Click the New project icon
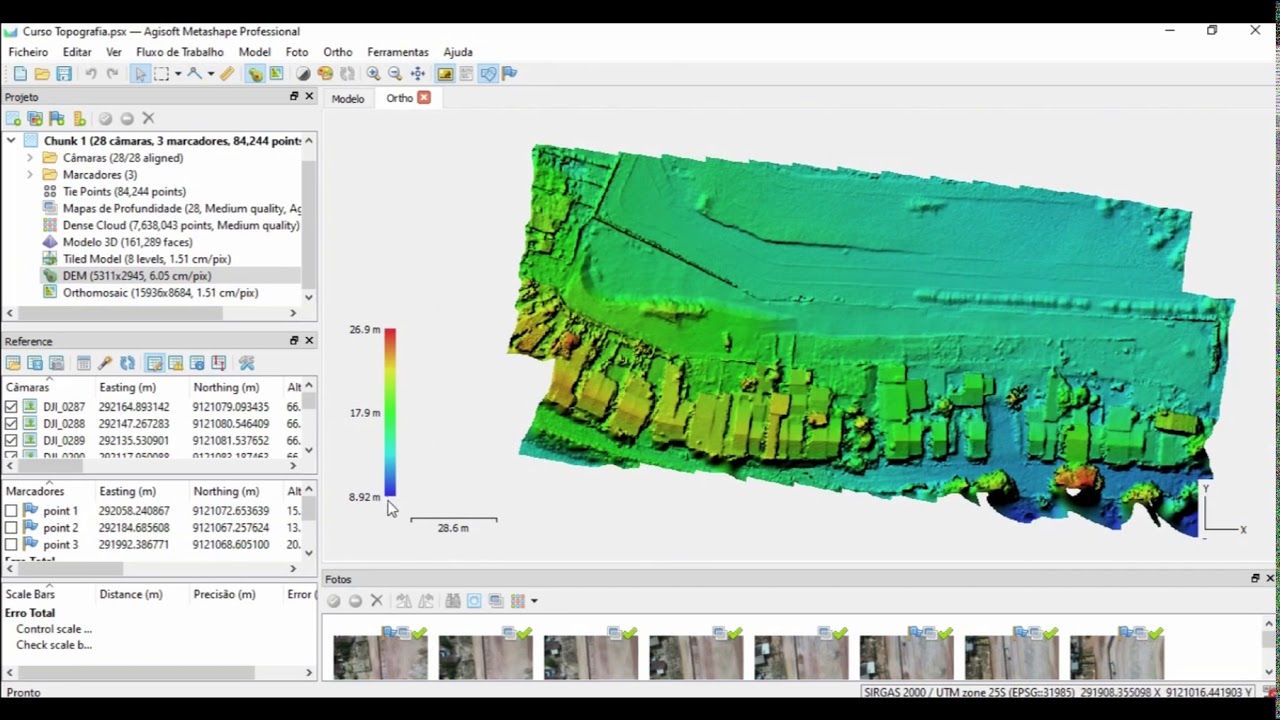1280x720 pixels. point(20,74)
